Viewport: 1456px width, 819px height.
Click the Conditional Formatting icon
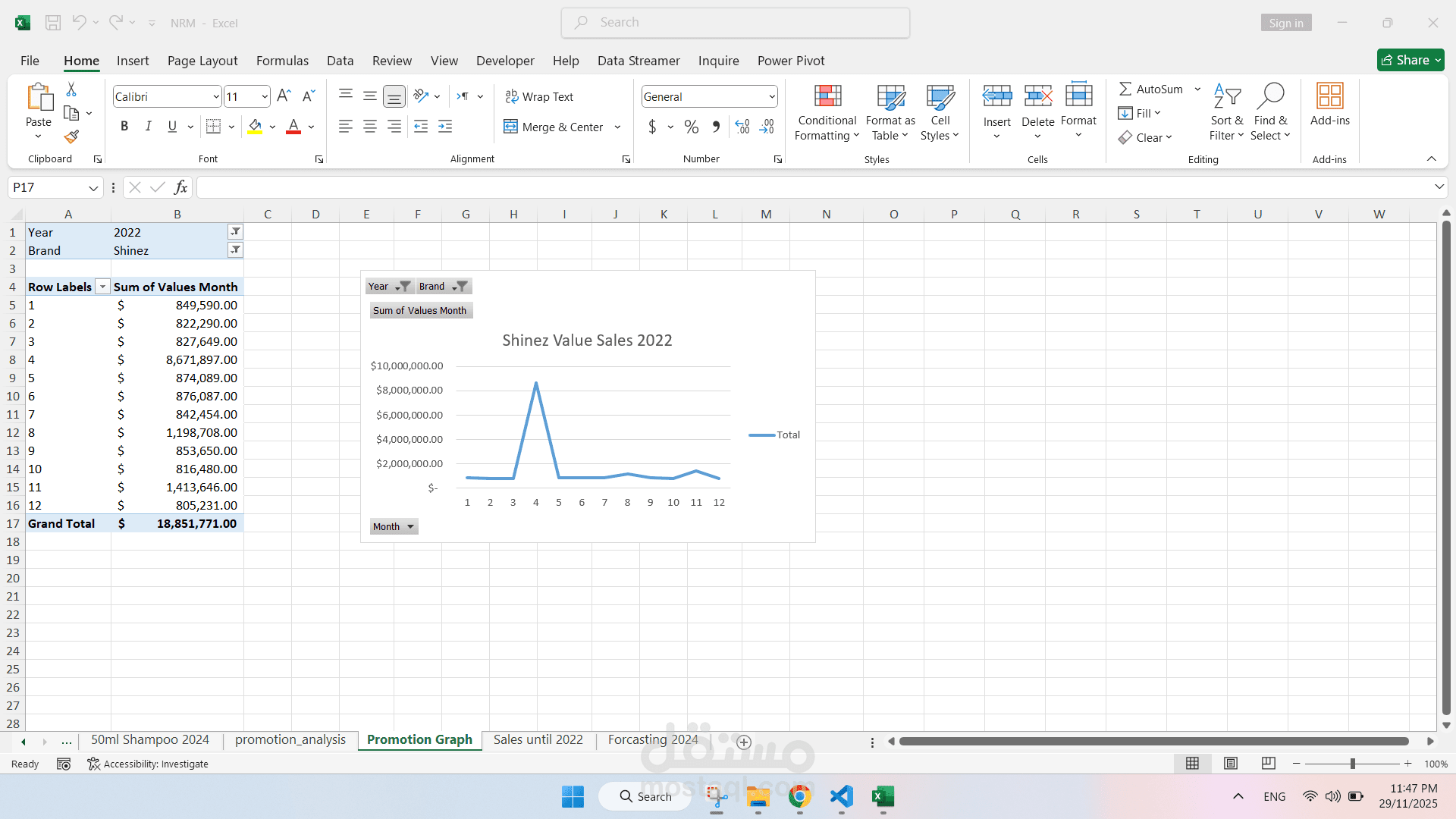click(827, 96)
